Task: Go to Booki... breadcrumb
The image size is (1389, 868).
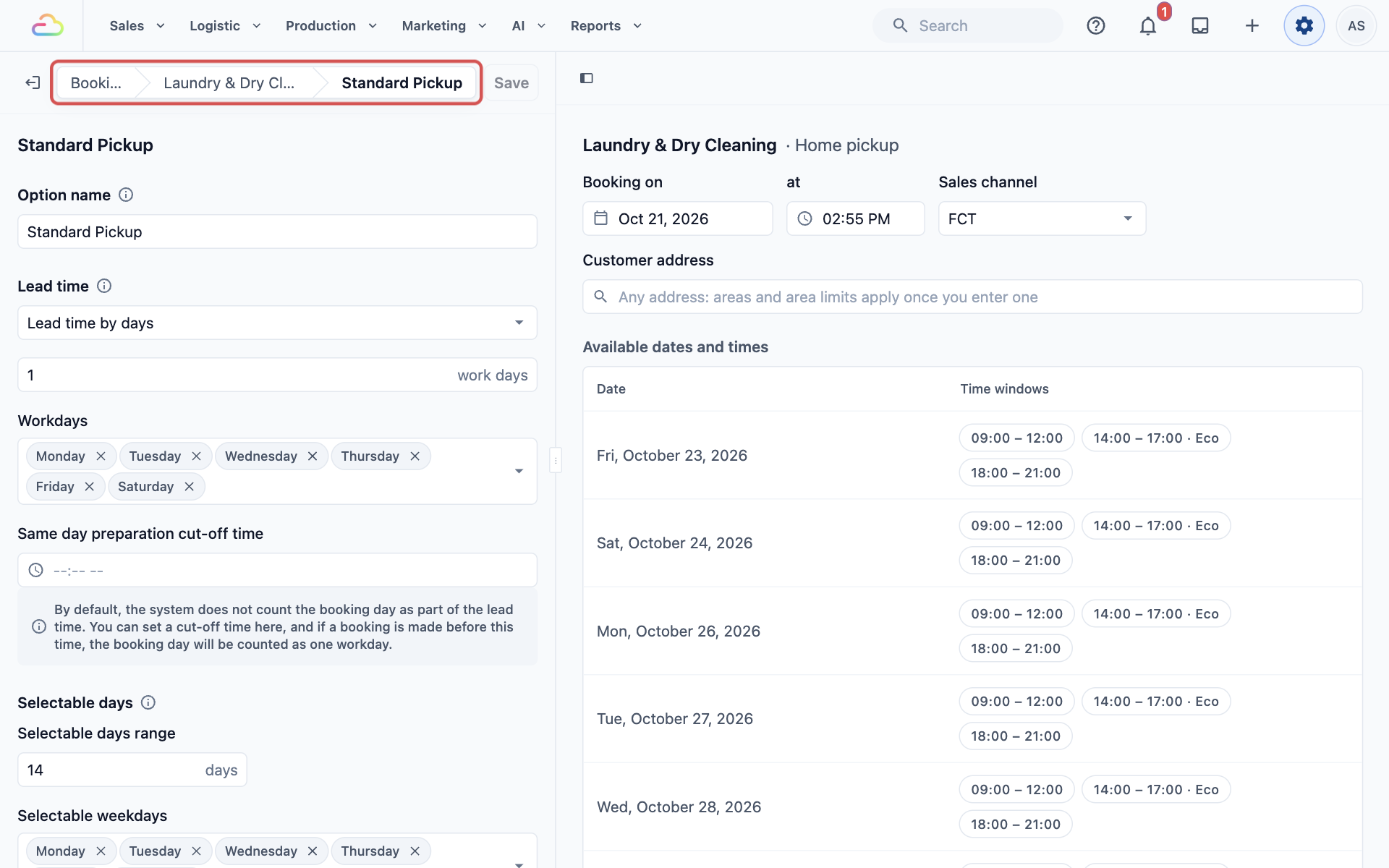Action: click(96, 82)
